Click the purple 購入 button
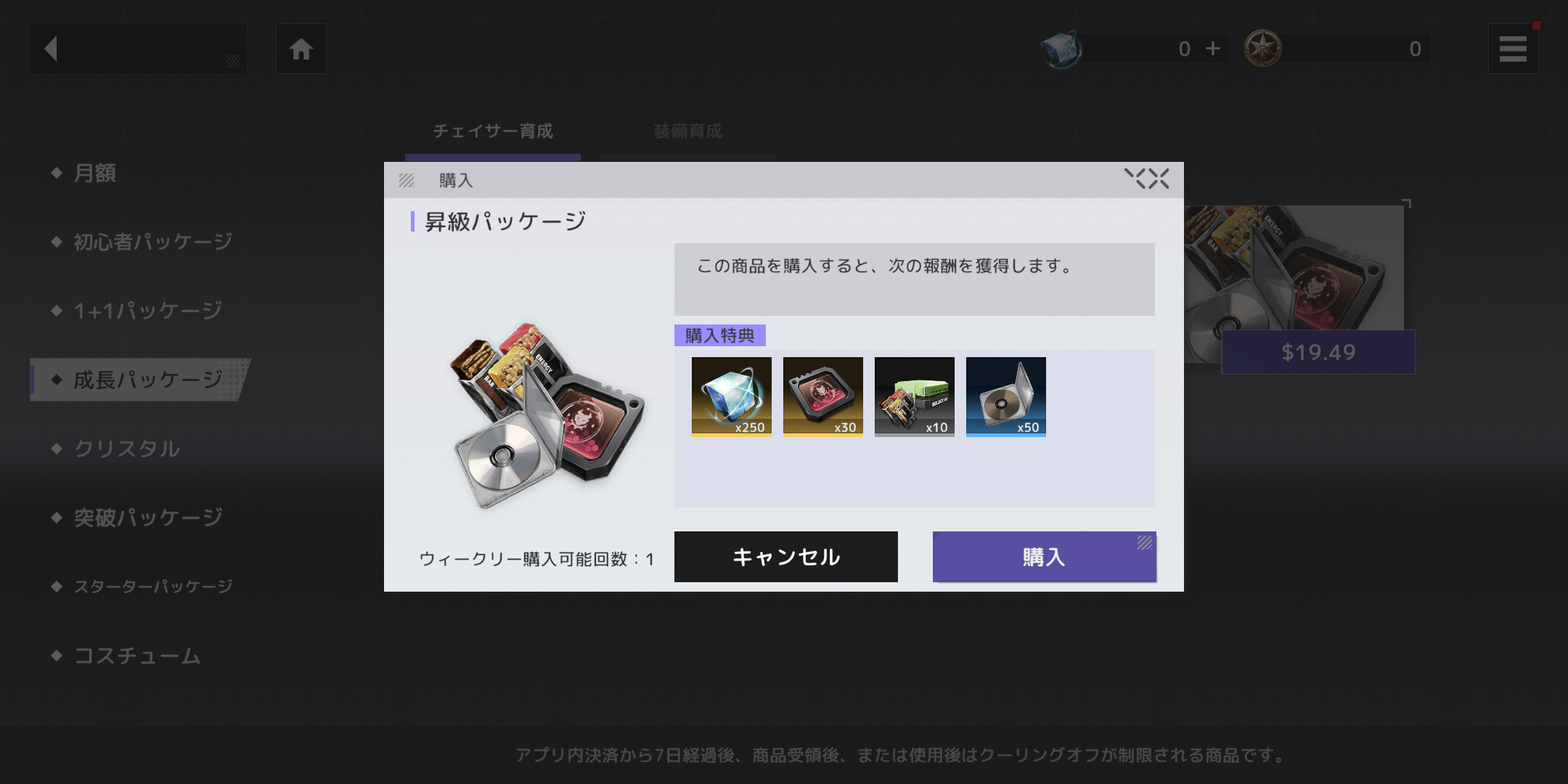Viewport: 1568px width, 784px height. [1045, 557]
